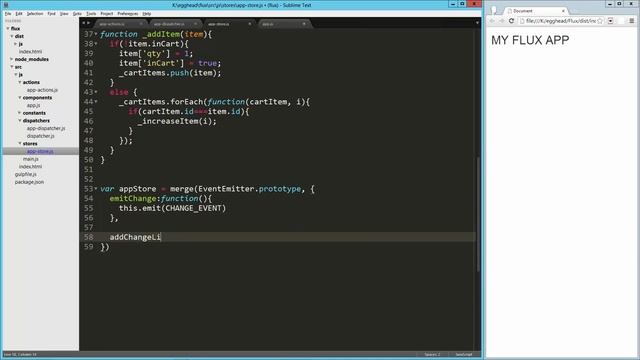Collapse the dispatchers folder arrow
Image resolution: width=640 pixels, height=360 pixels.
[x=19, y=121]
